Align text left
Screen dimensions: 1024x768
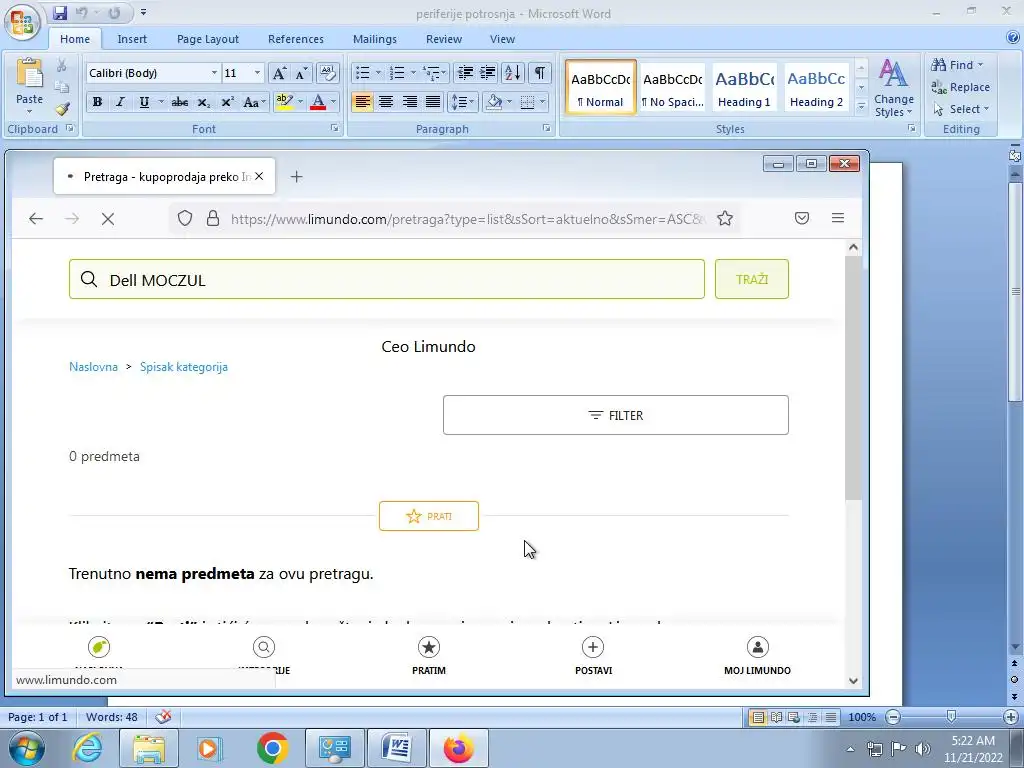362,102
